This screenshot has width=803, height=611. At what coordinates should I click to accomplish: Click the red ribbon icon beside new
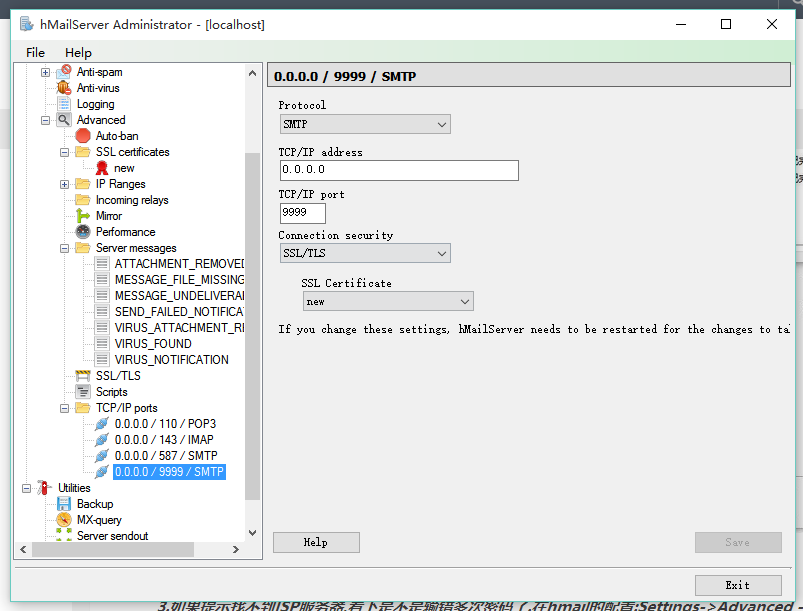coord(102,167)
